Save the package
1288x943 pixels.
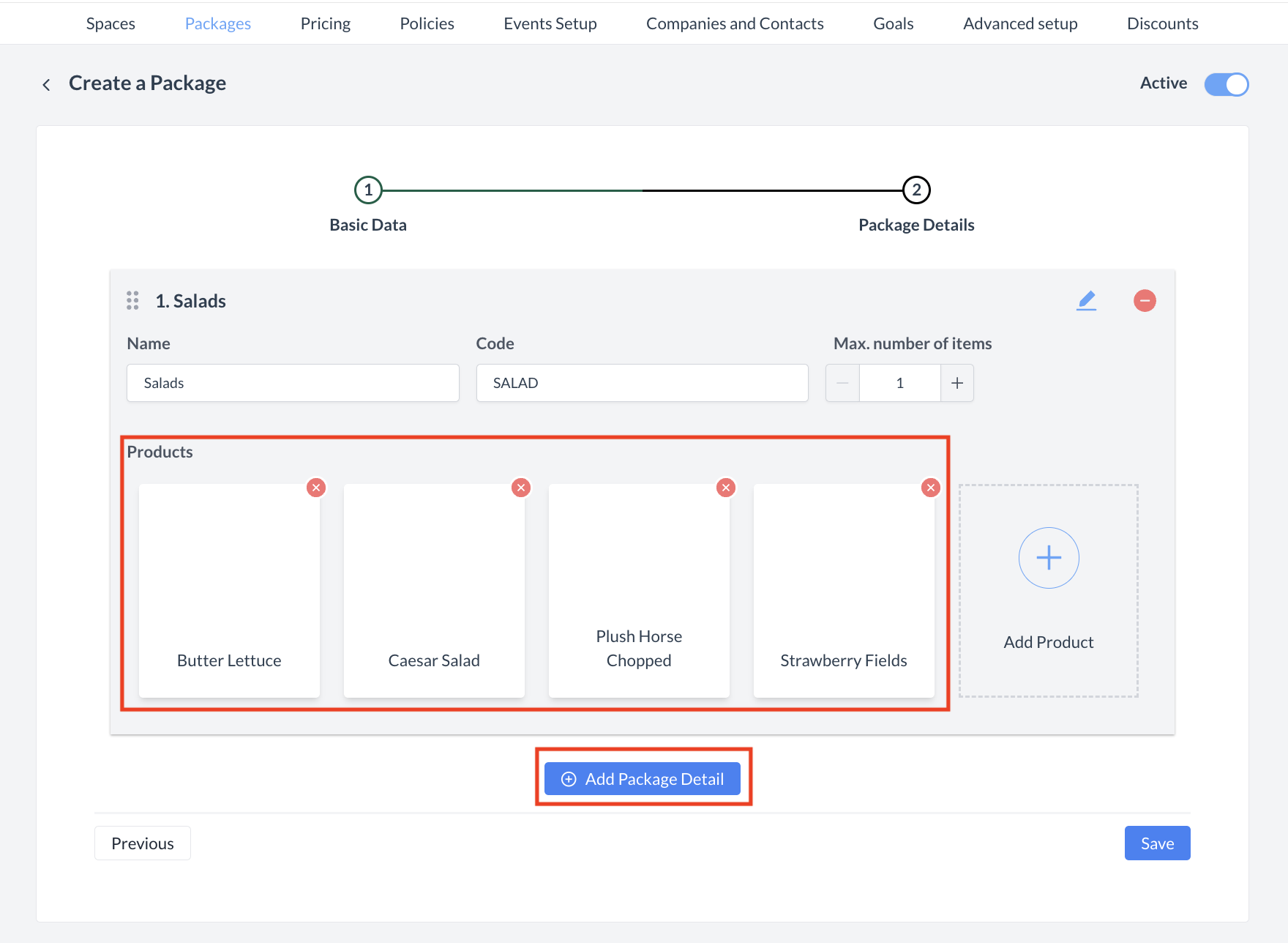(x=1157, y=843)
